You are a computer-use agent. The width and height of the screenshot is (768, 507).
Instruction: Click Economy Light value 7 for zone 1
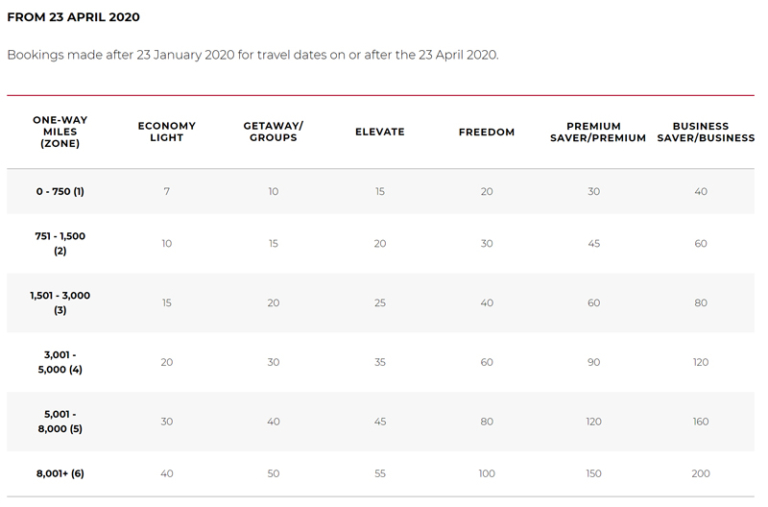pos(166,191)
